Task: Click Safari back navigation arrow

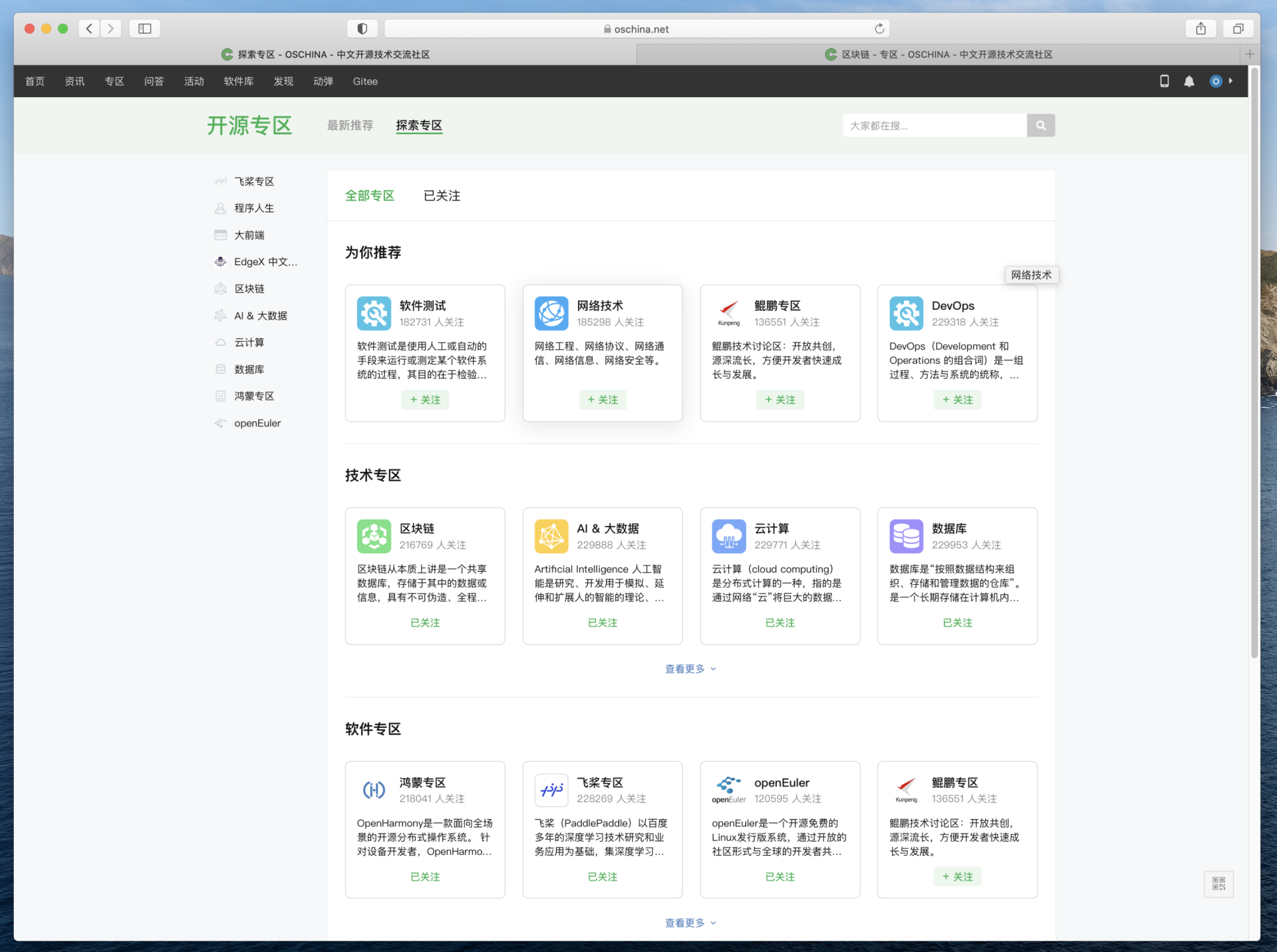Action: (x=89, y=29)
